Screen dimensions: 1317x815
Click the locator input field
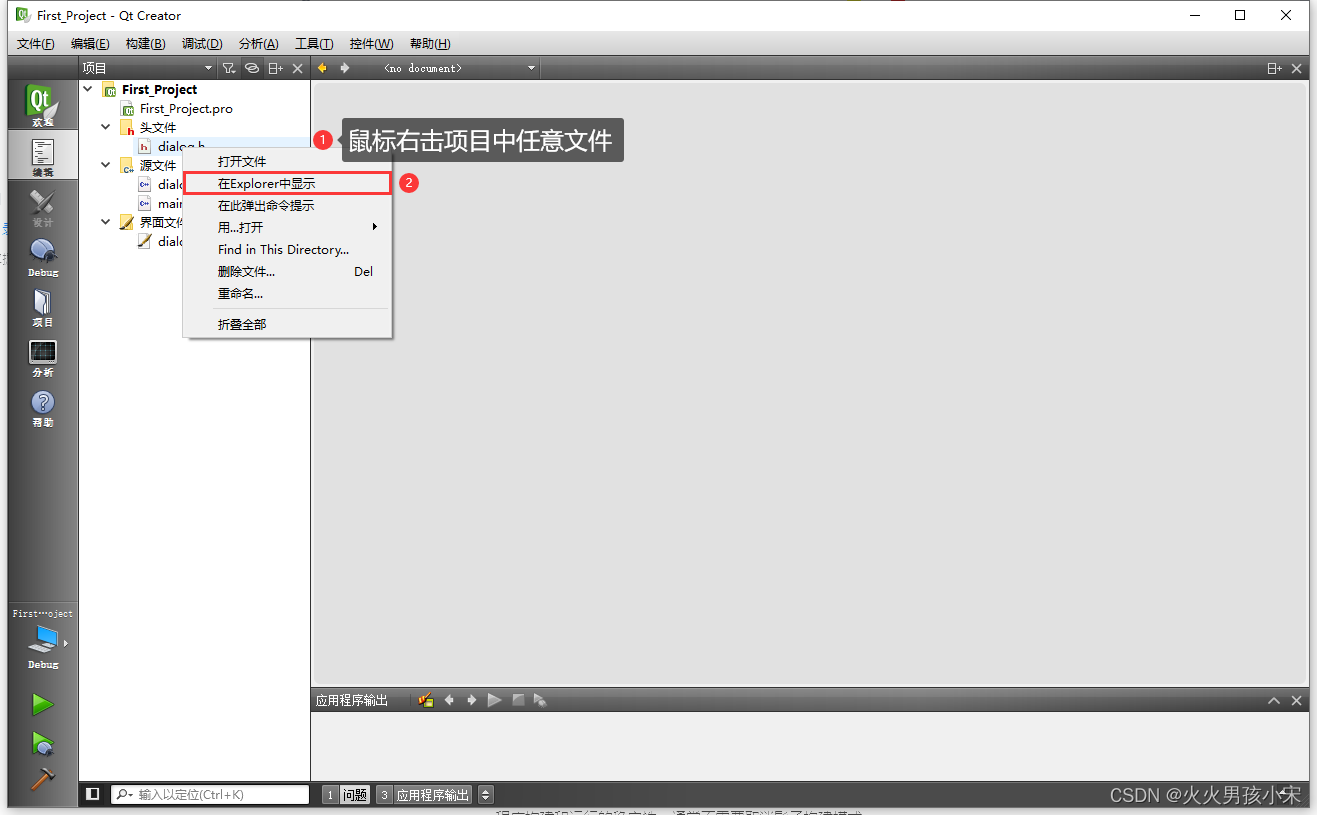pos(210,794)
